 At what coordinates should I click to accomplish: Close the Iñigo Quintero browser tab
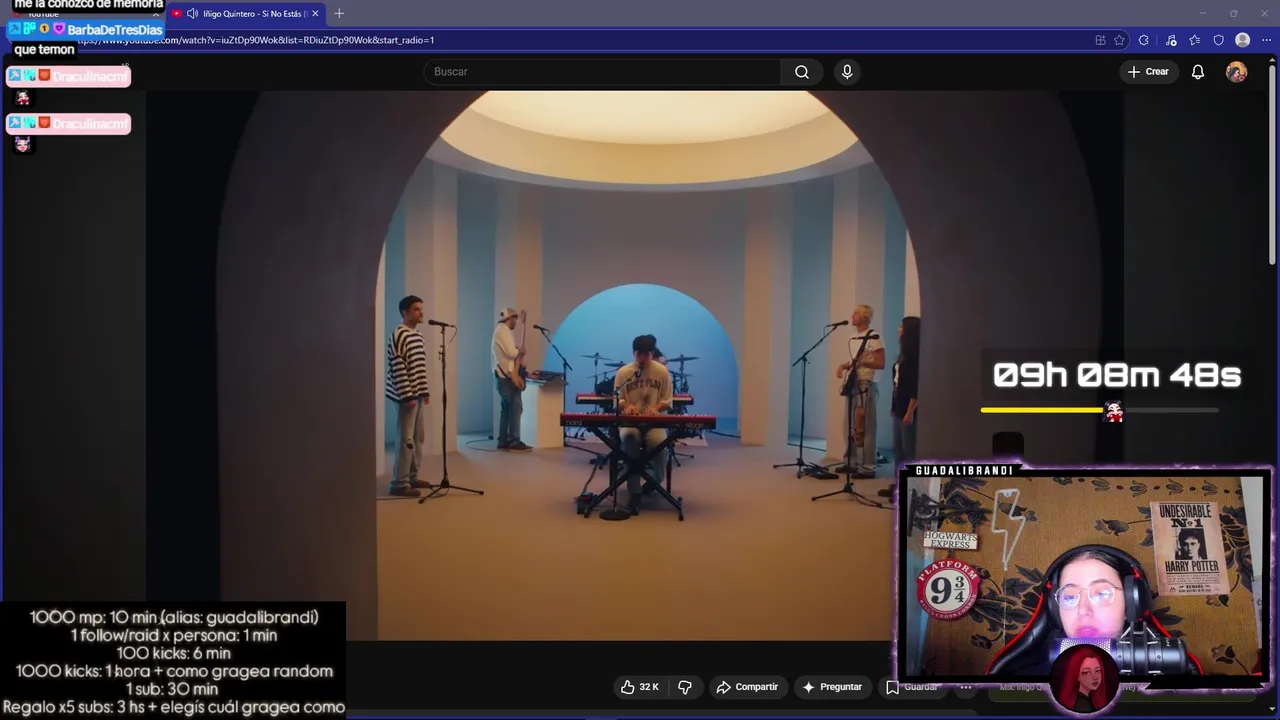point(315,14)
